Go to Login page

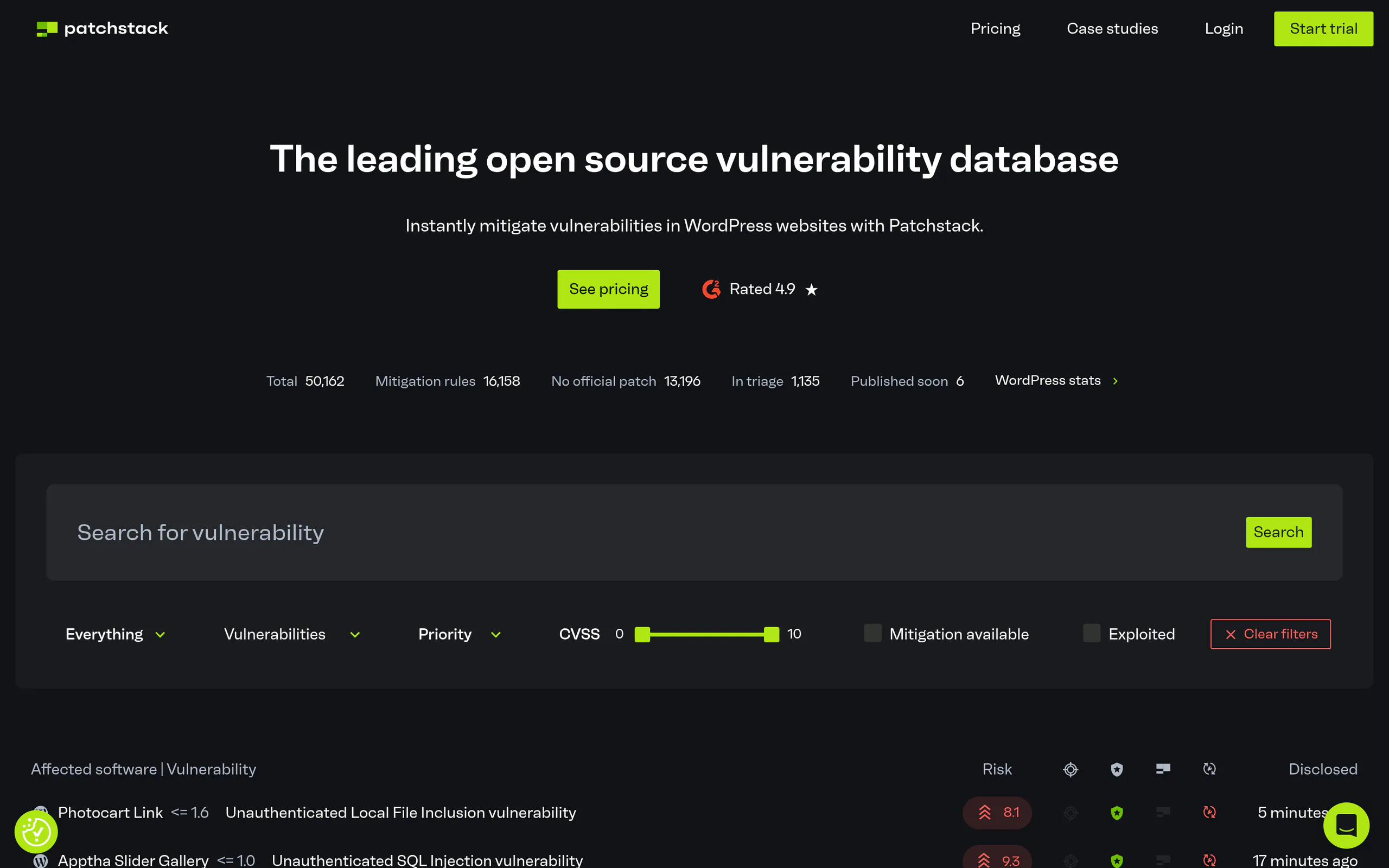pos(1224,29)
